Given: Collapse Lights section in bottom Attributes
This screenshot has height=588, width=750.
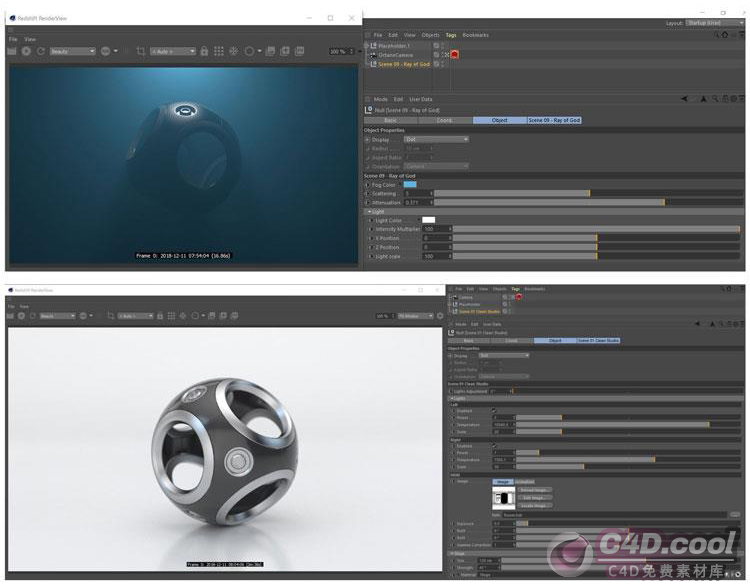Looking at the screenshot, I should coord(451,398).
